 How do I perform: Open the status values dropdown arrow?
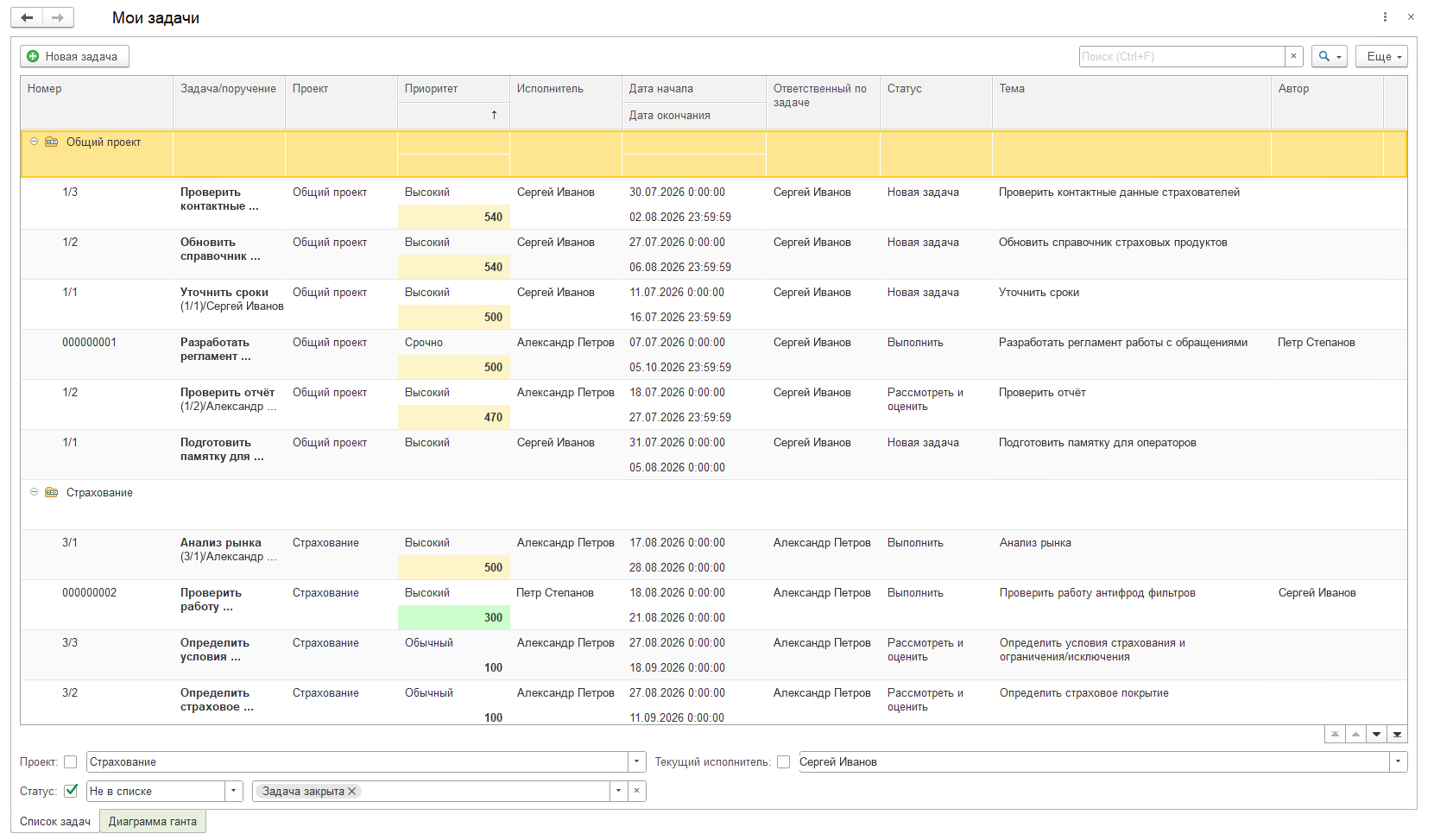618,791
